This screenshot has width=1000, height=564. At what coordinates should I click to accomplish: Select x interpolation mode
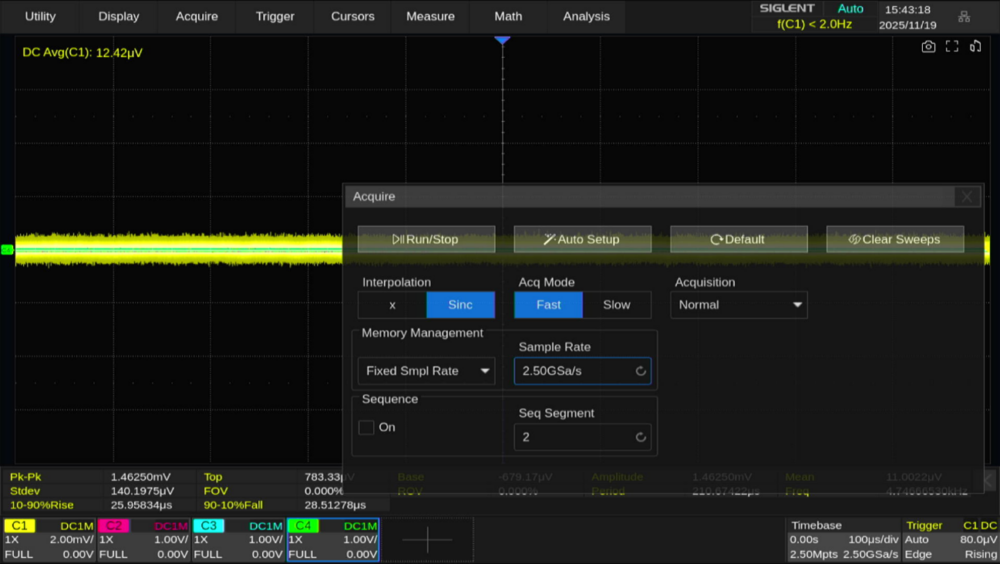click(392, 305)
